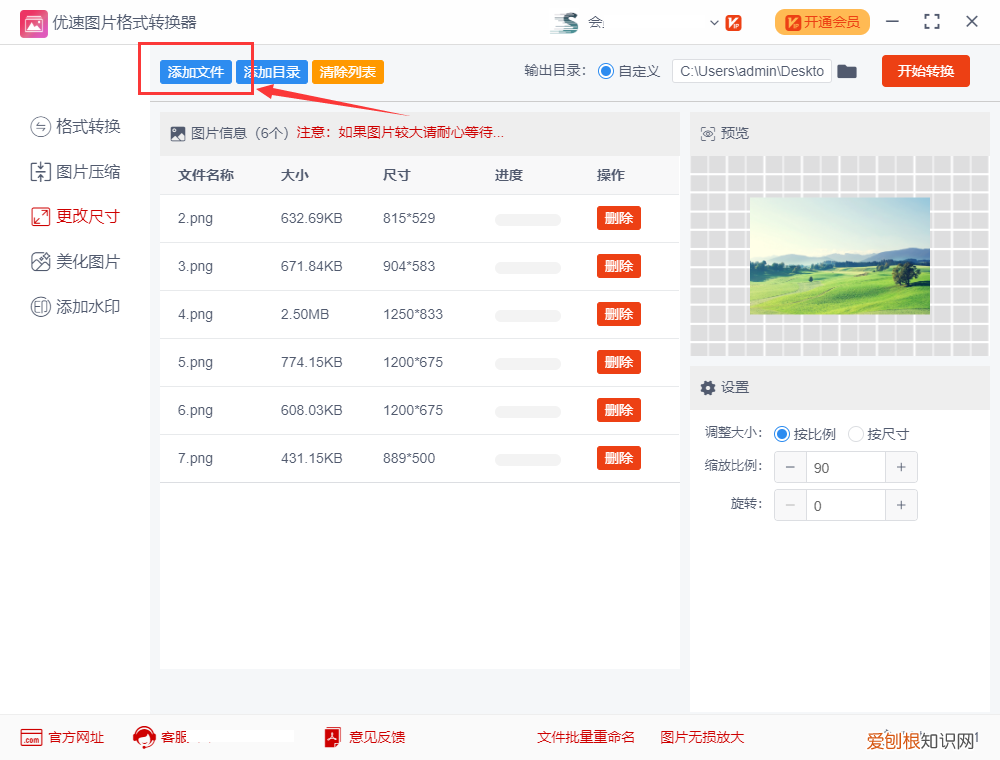The height and width of the screenshot is (760, 1000).
Task: Open the 格式转换 format conversion tool
Action: point(75,127)
